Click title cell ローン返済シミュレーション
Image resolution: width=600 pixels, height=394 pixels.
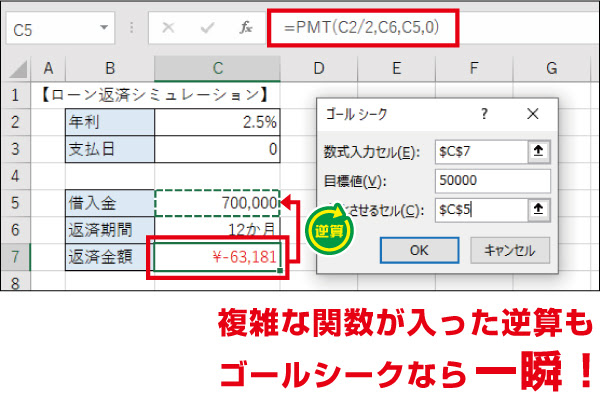pyautogui.click(x=155, y=95)
